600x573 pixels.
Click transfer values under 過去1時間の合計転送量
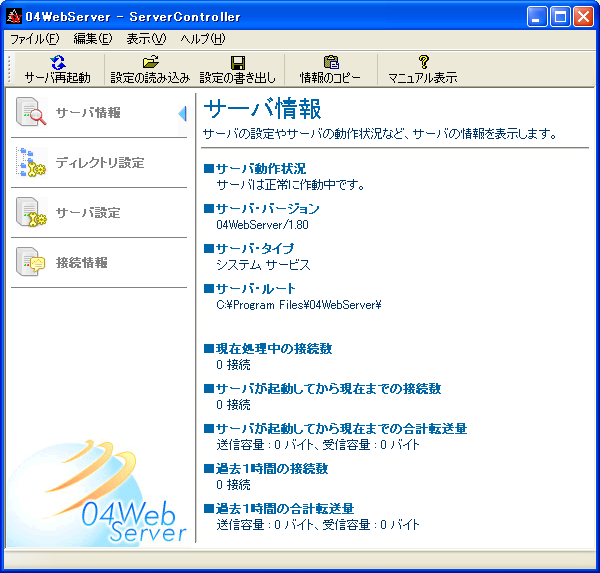318,525
